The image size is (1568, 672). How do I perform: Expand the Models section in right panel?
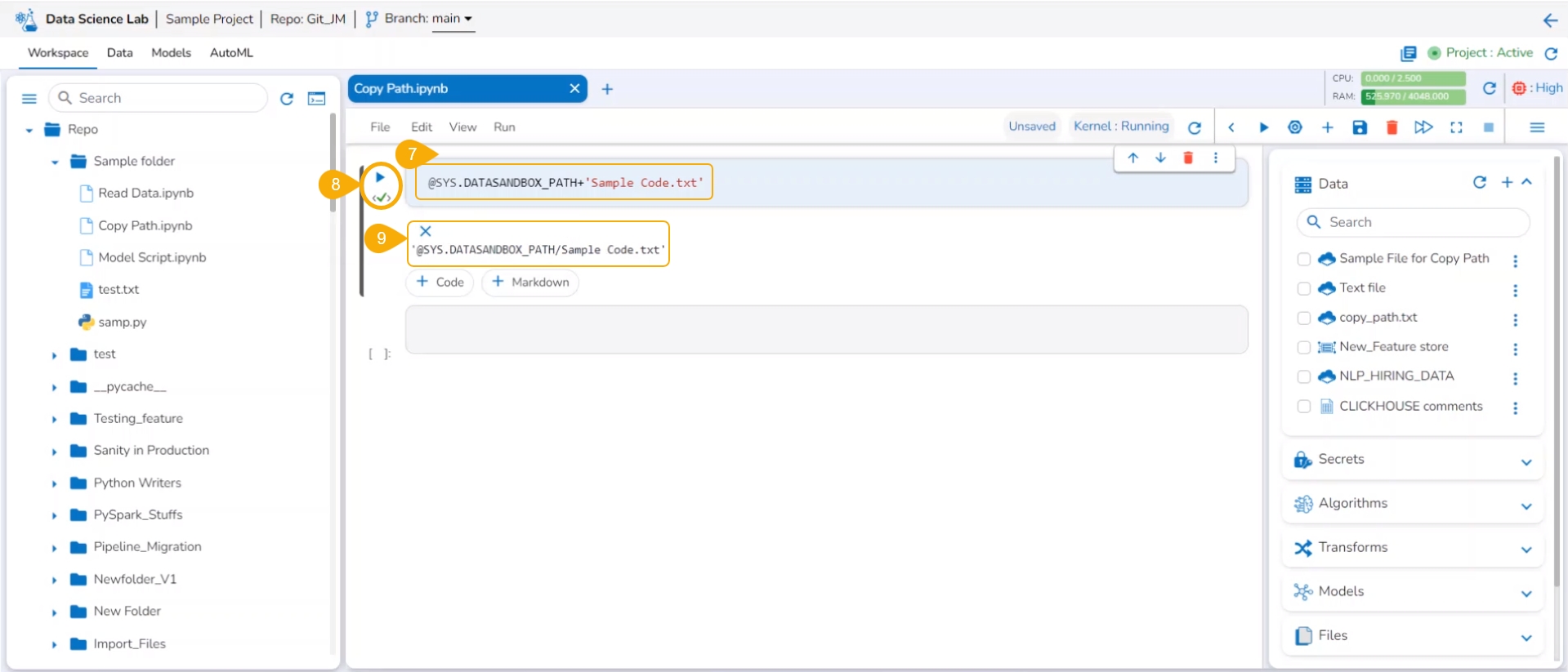point(1526,594)
